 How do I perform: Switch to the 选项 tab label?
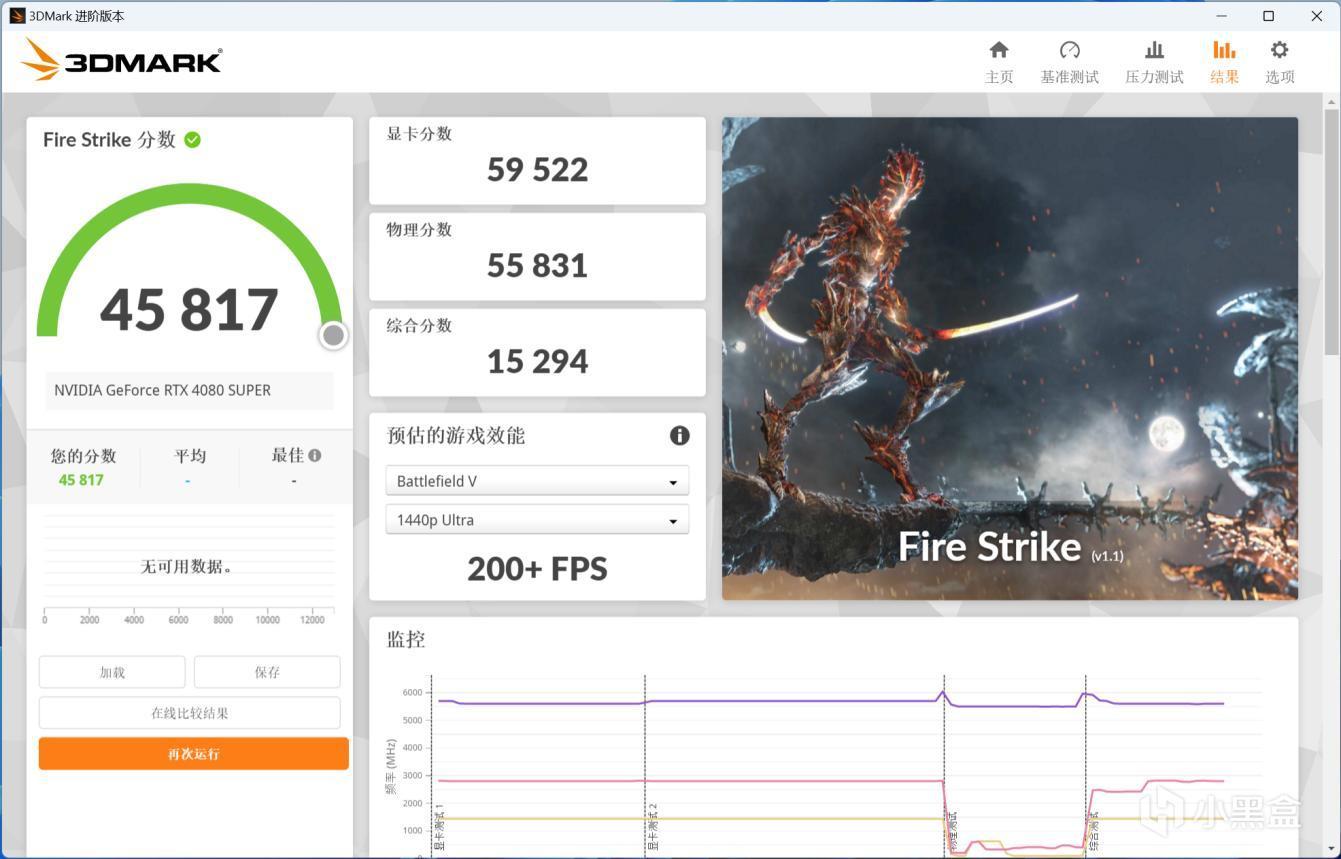[1280, 77]
